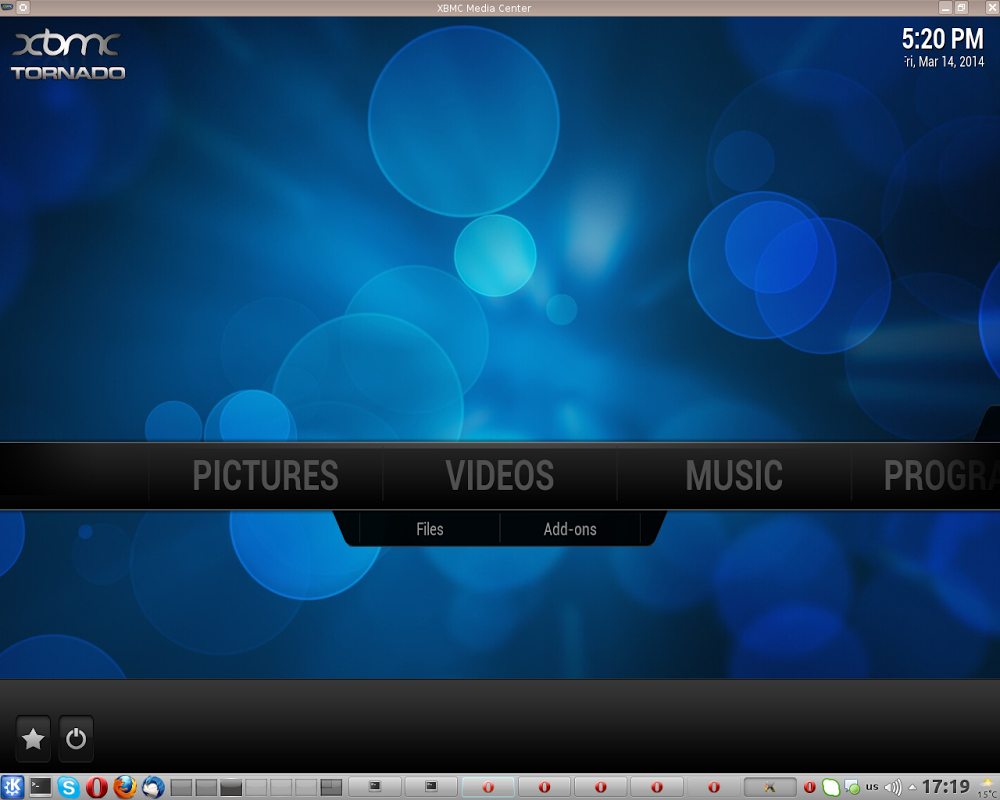
Task: Select VIDEOS in the home menu
Action: (x=500, y=475)
